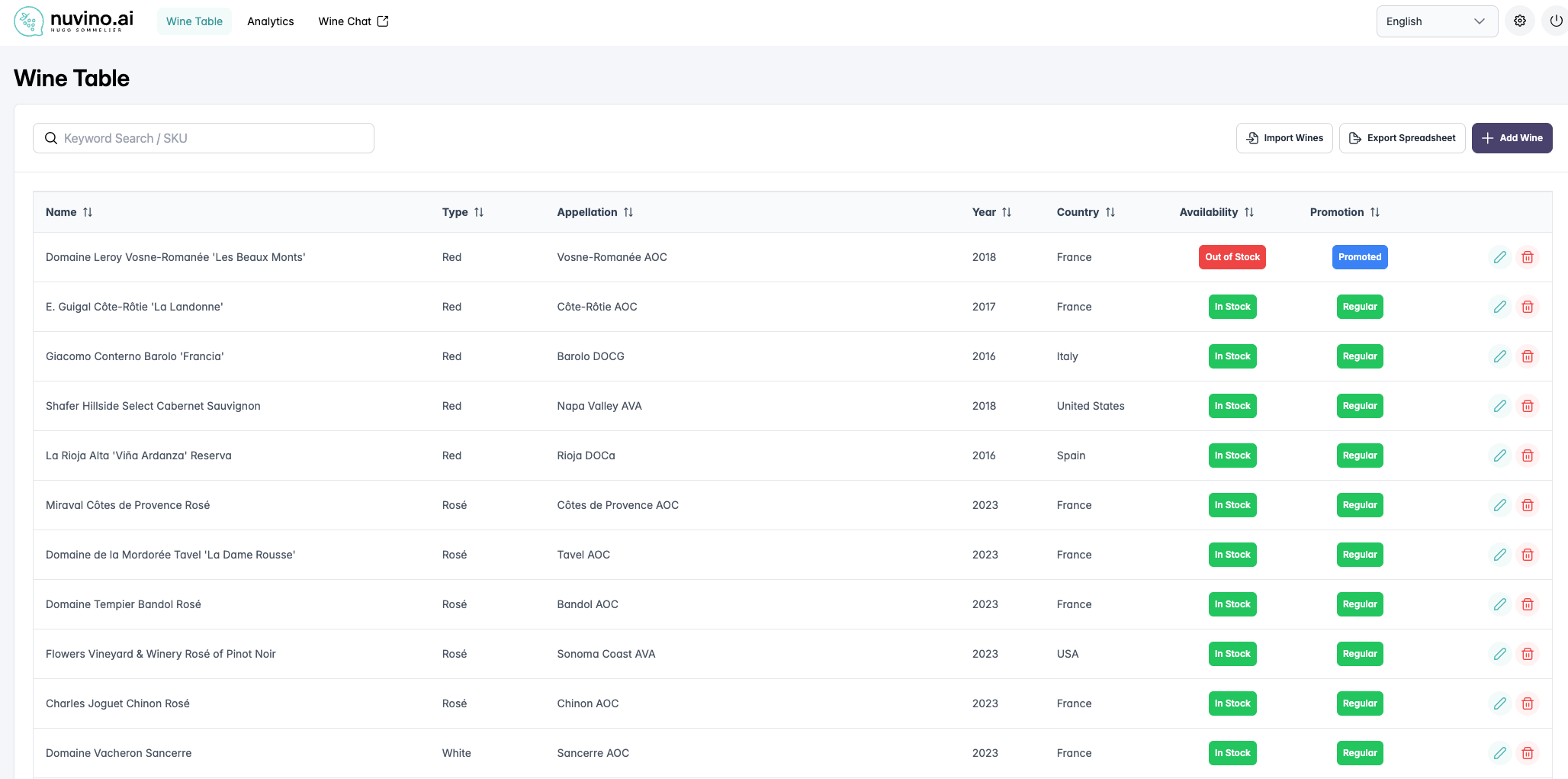Click Export Spreadsheet button
The height and width of the screenshot is (779, 1568).
[1402, 138]
